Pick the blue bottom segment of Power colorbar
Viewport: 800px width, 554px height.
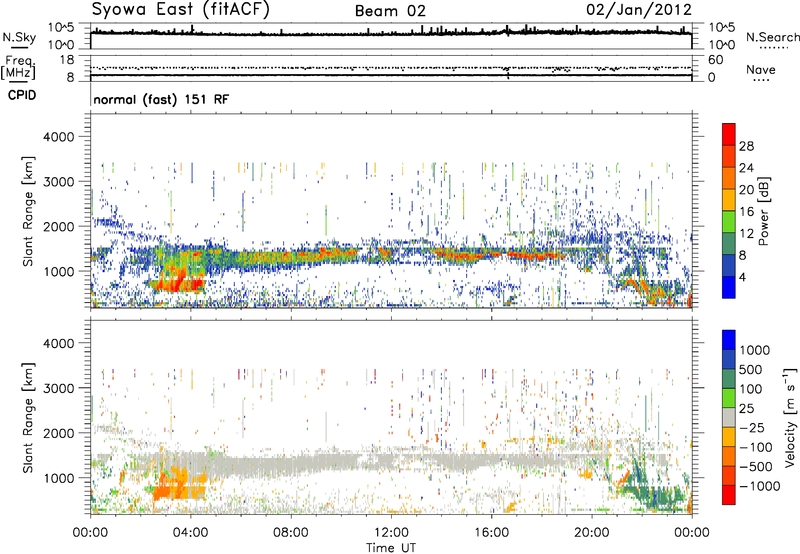pos(729,287)
